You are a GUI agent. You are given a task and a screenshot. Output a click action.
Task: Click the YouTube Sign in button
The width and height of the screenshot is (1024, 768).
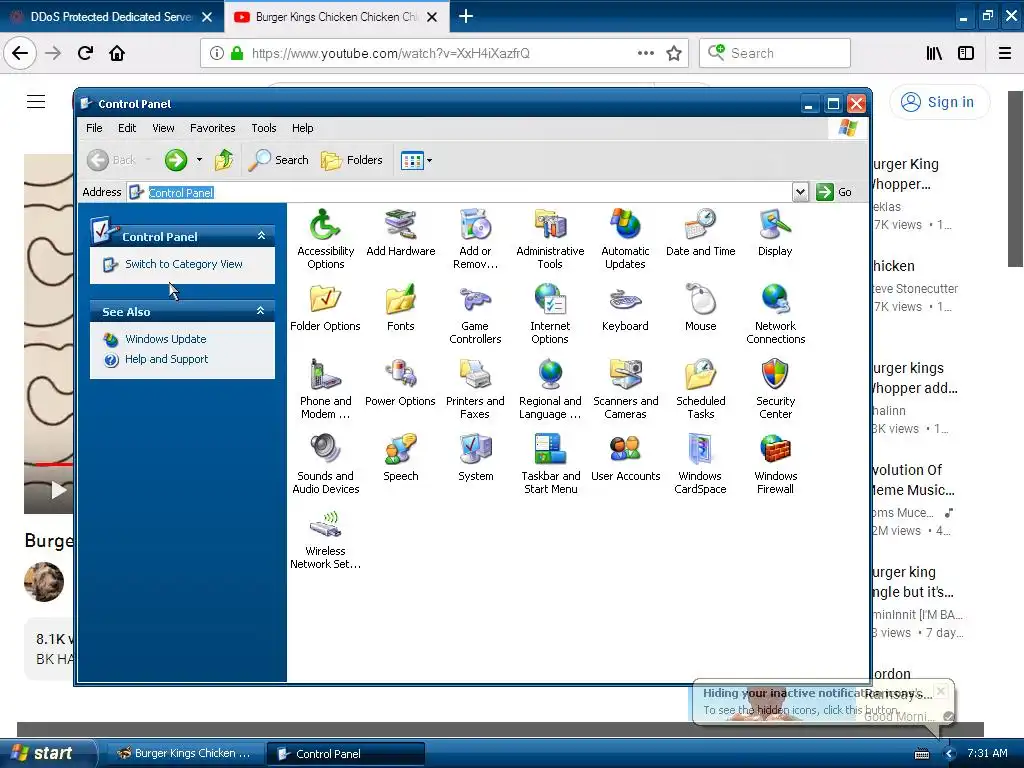click(939, 102)
